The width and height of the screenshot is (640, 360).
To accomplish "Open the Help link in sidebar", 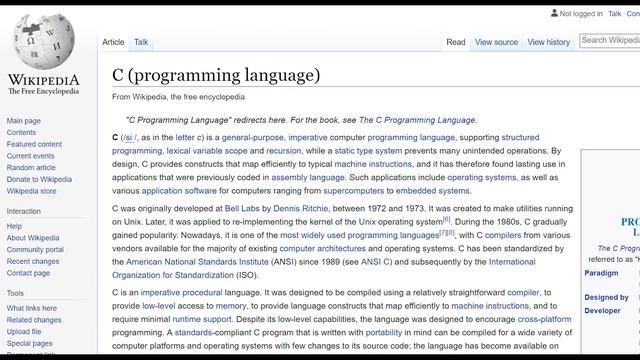I will (x=14, y=226).
